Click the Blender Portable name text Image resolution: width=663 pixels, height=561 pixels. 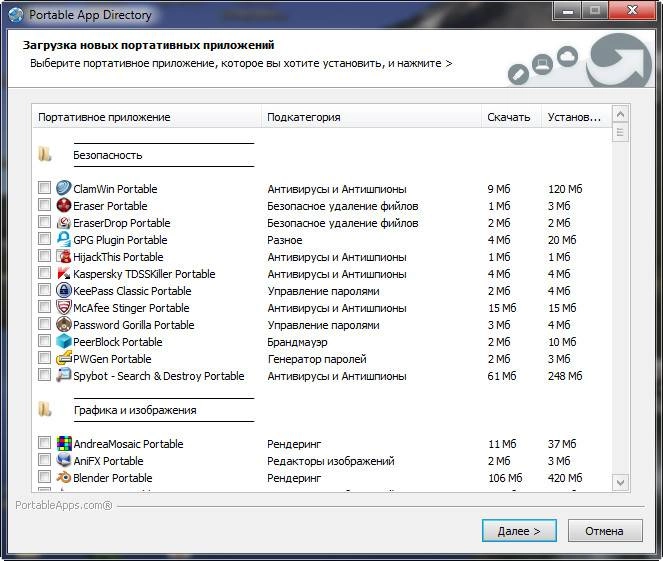tap(112, 478)
